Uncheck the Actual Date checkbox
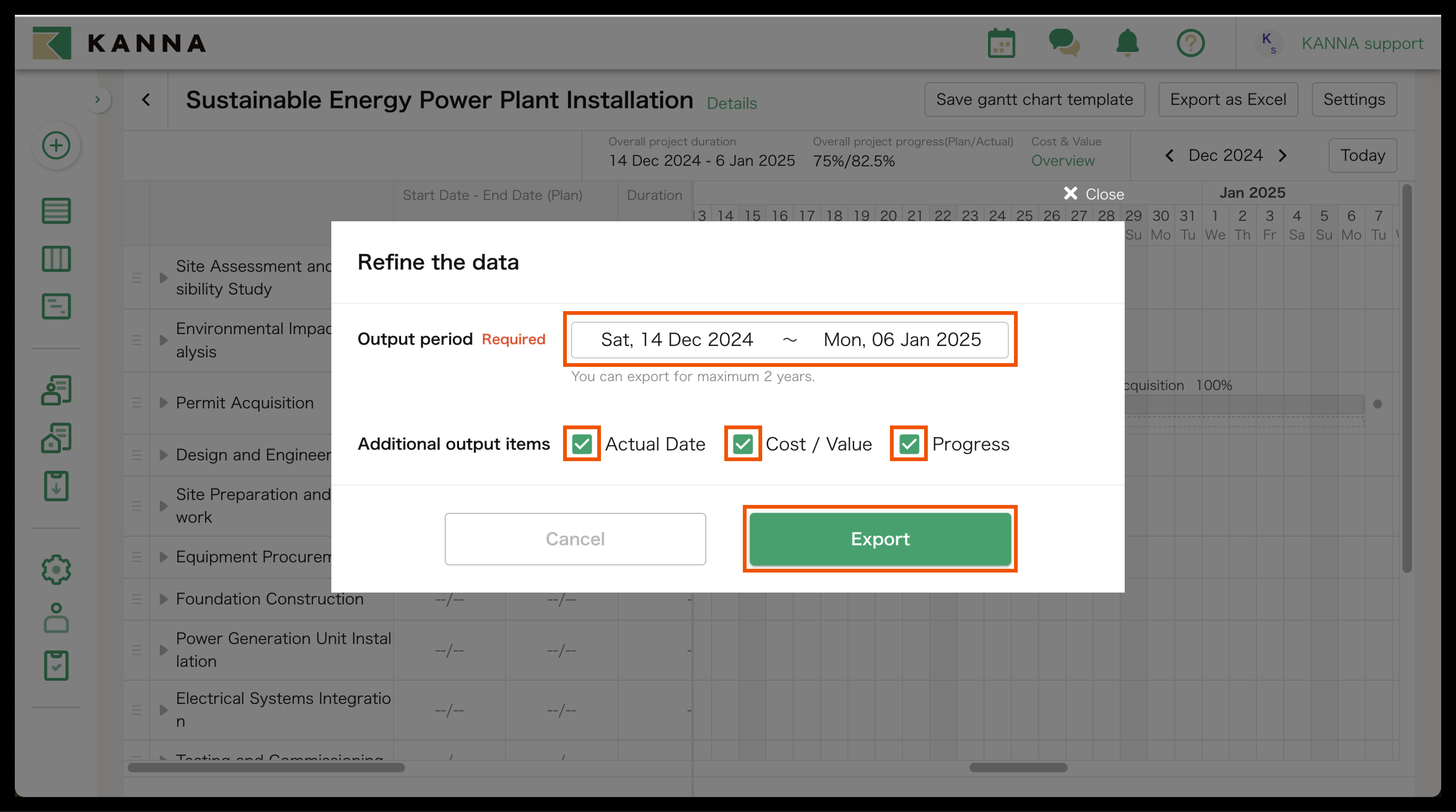This screenshot has height=812, width=1456. pyautogui.click(x=582, y=444)
